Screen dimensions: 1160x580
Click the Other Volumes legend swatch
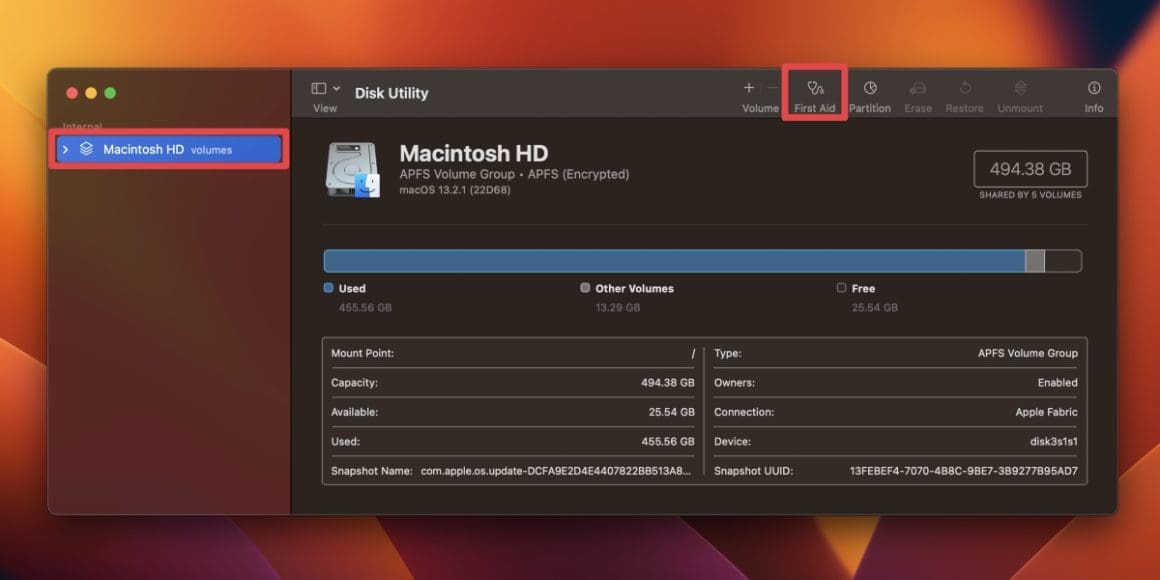585,288
